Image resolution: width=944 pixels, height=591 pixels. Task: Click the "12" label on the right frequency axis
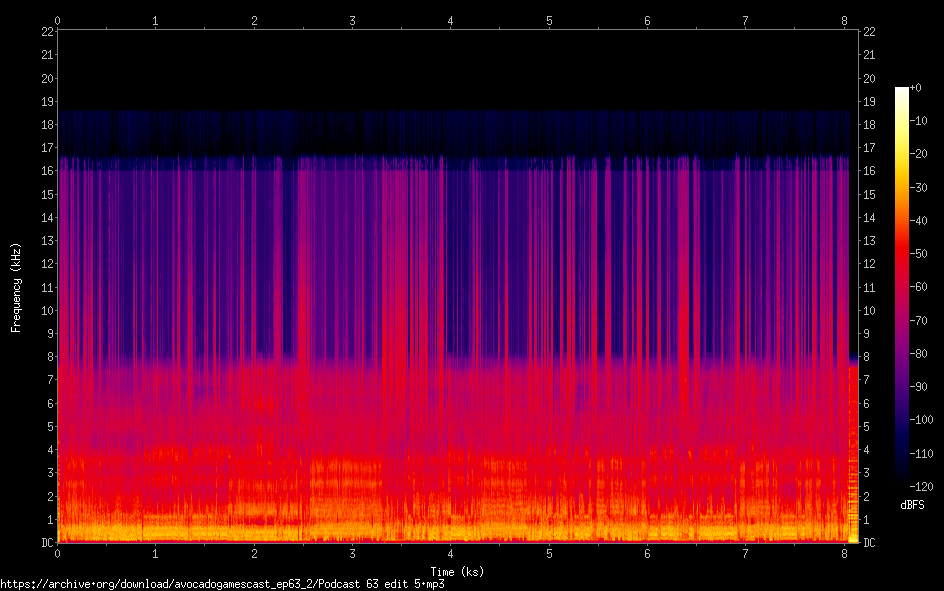coord(869,264)
